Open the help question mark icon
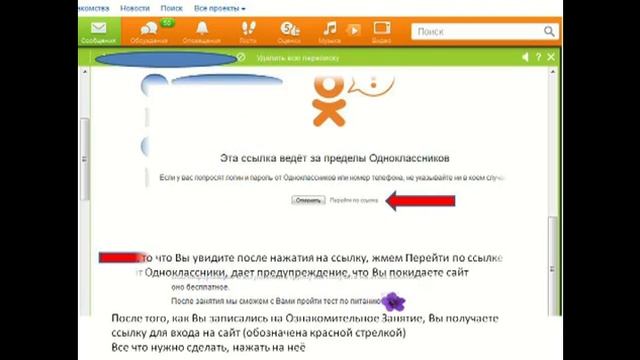The width and height of the screenshot is (640, 360). click(x=538, y=57)
